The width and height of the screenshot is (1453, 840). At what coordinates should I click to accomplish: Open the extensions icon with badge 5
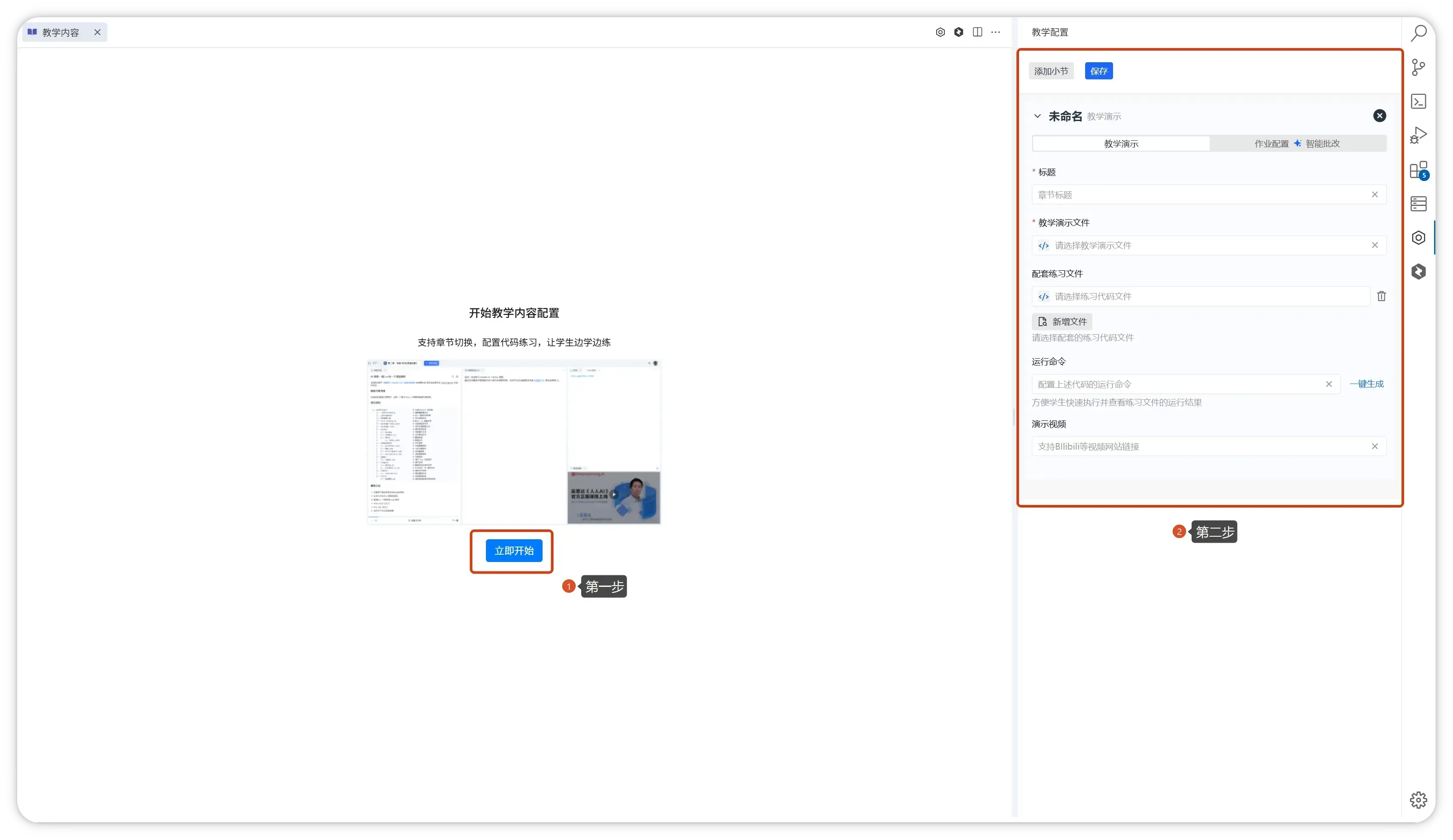[x=1418, y=170]
